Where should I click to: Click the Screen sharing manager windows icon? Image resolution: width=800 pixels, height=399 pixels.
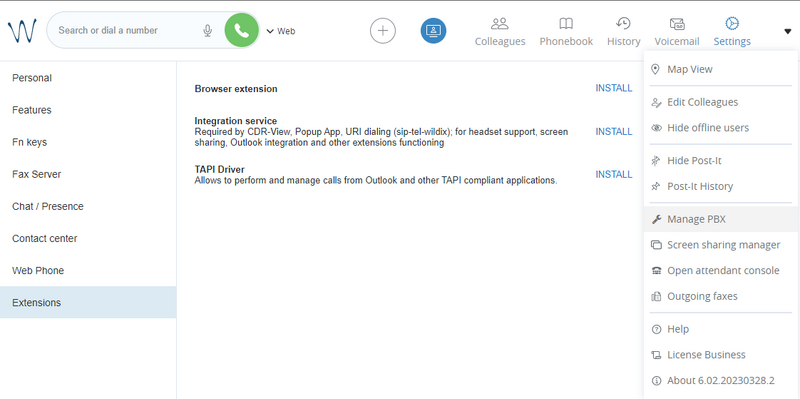click(x=657, y=245)
